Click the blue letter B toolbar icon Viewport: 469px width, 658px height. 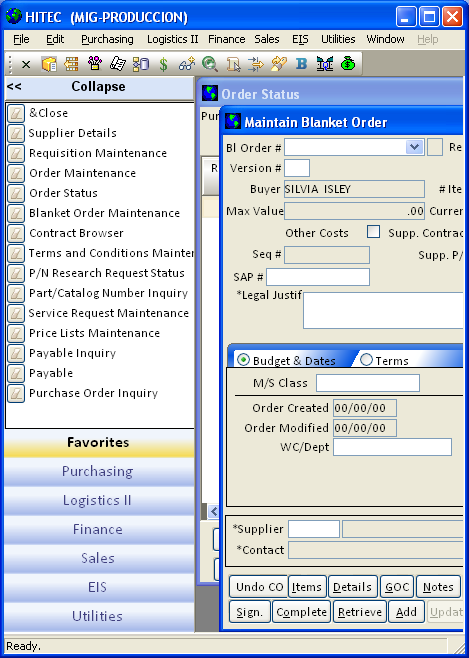[x=302, y=64]
